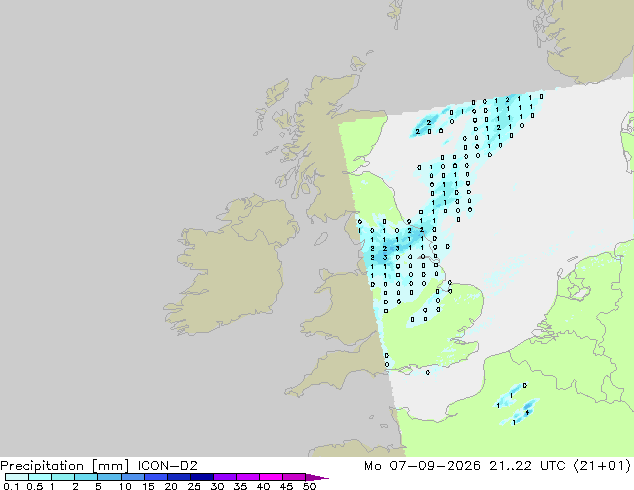Click the 21..22 UTC time text
Image resolution: width=634 pixels, height=490 pixels.
click(522, 465)
